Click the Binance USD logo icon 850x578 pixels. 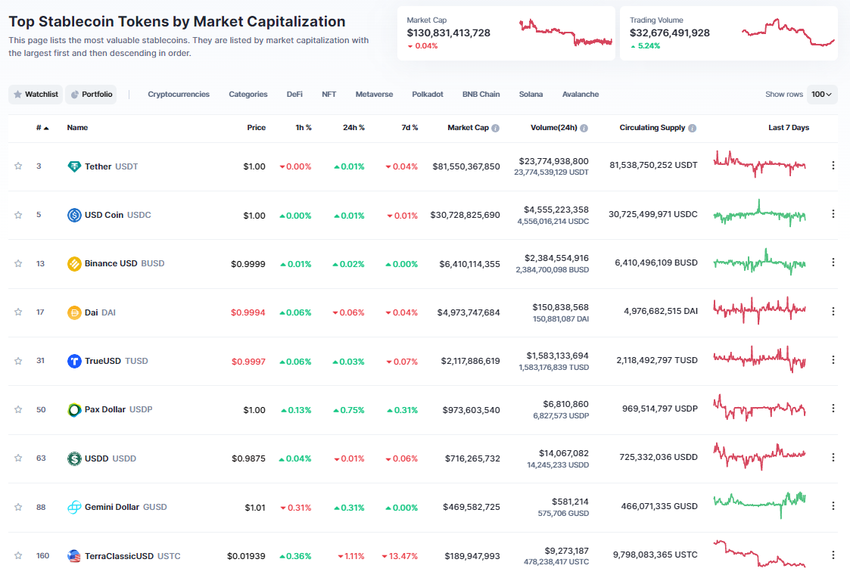pos(74,264)
